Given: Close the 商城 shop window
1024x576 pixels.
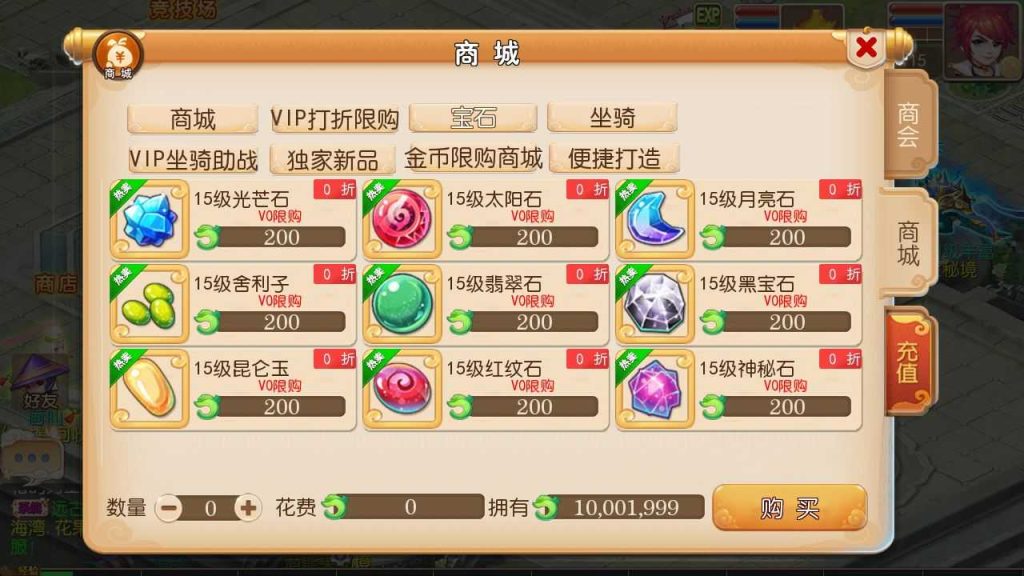Looking at the screenshot, I should coord(867,47).
